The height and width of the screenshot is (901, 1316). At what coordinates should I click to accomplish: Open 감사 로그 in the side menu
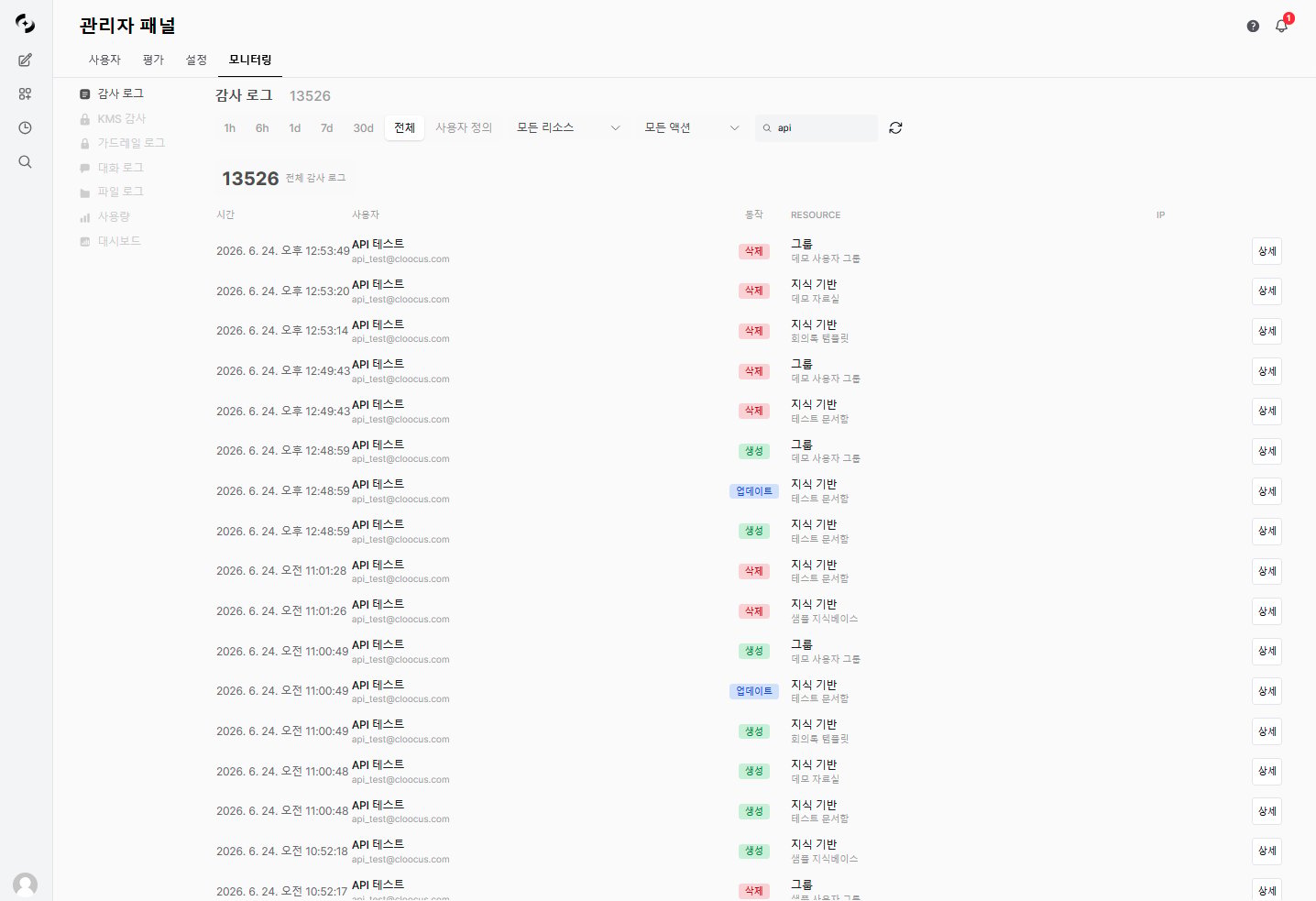(x=121, y=93)
